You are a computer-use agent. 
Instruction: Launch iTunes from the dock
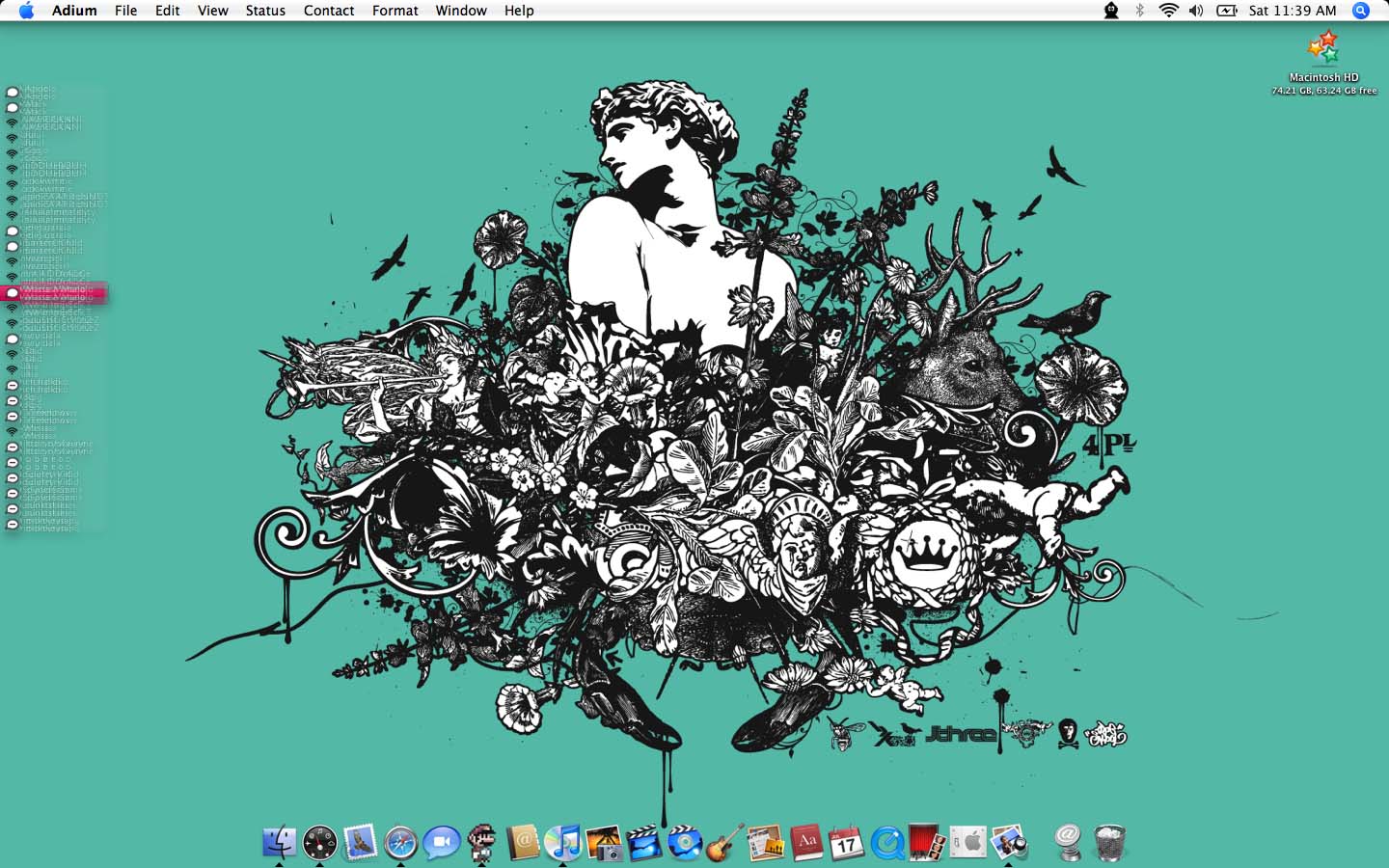point(563,842)
